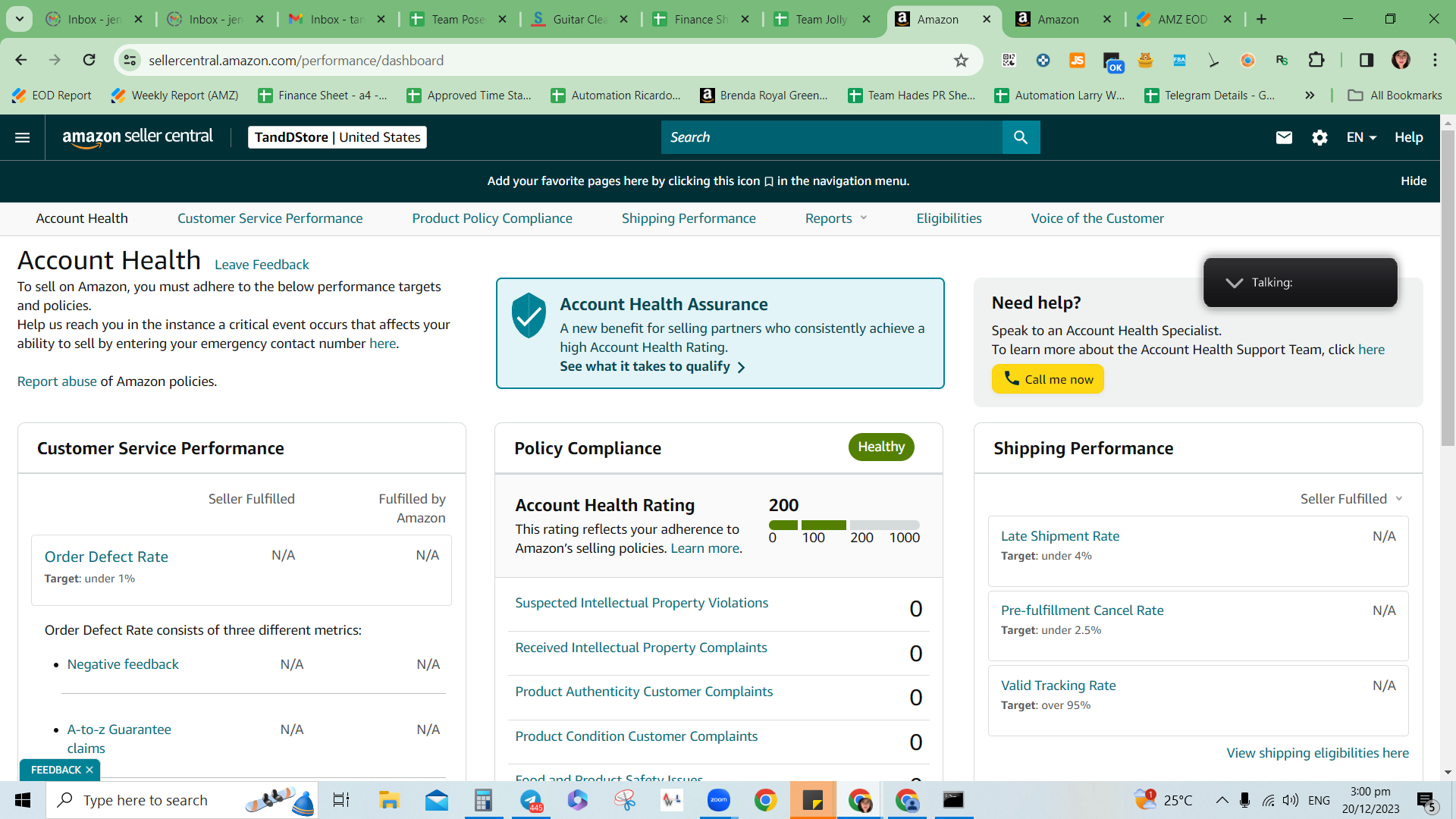Open the Chrome extensions puzzle icon
The image size is (1456, 819).
pyautogui.click(x=1316, y=60)
